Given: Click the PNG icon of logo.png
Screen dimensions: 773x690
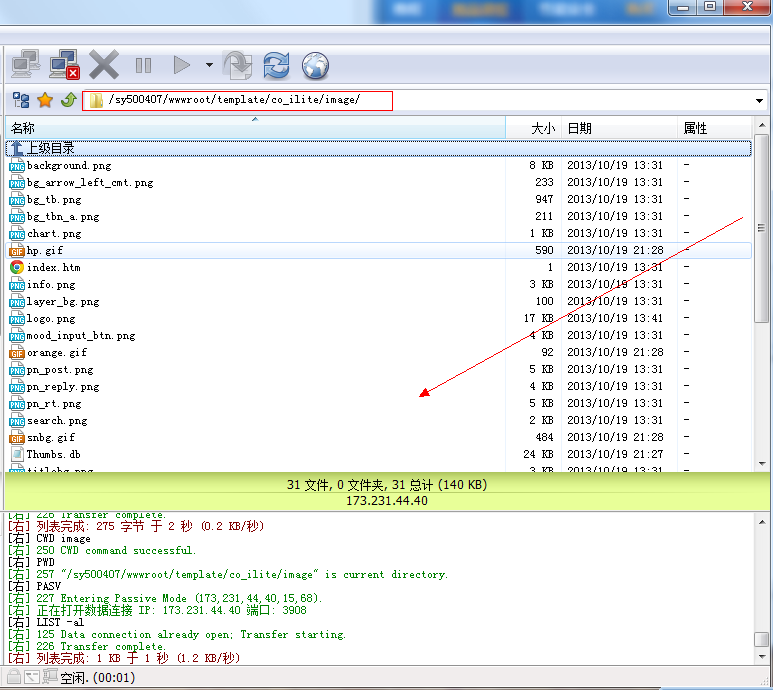Looking at the screenshot, I should pyautogui.click(x=17, y=319).
